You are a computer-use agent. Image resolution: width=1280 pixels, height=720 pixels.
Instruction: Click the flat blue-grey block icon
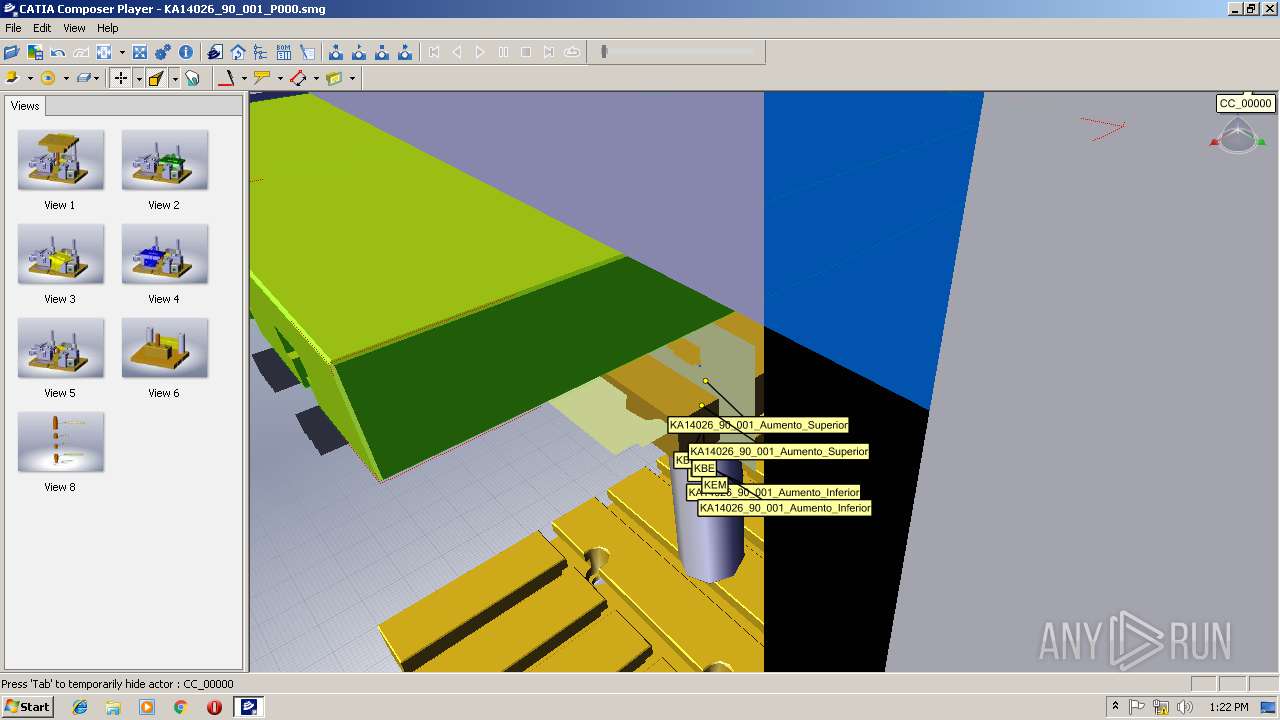point(83,78)
